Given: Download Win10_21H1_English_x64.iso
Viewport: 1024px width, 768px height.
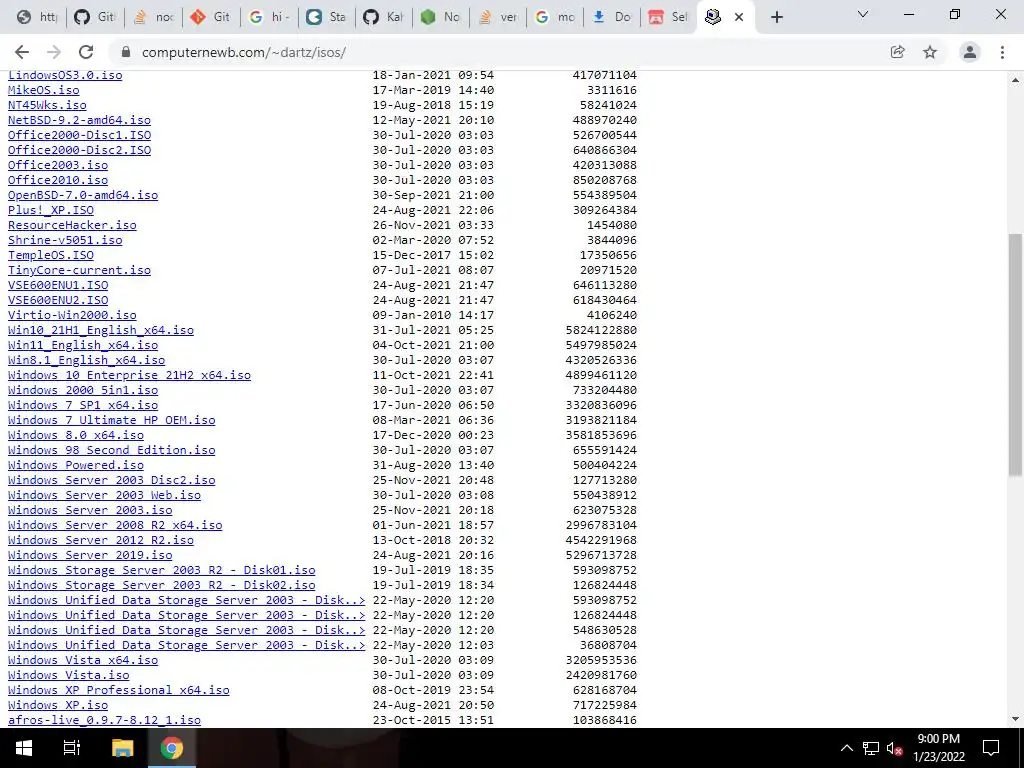Looking at the screenshot, I should click(x=101, y=330).
